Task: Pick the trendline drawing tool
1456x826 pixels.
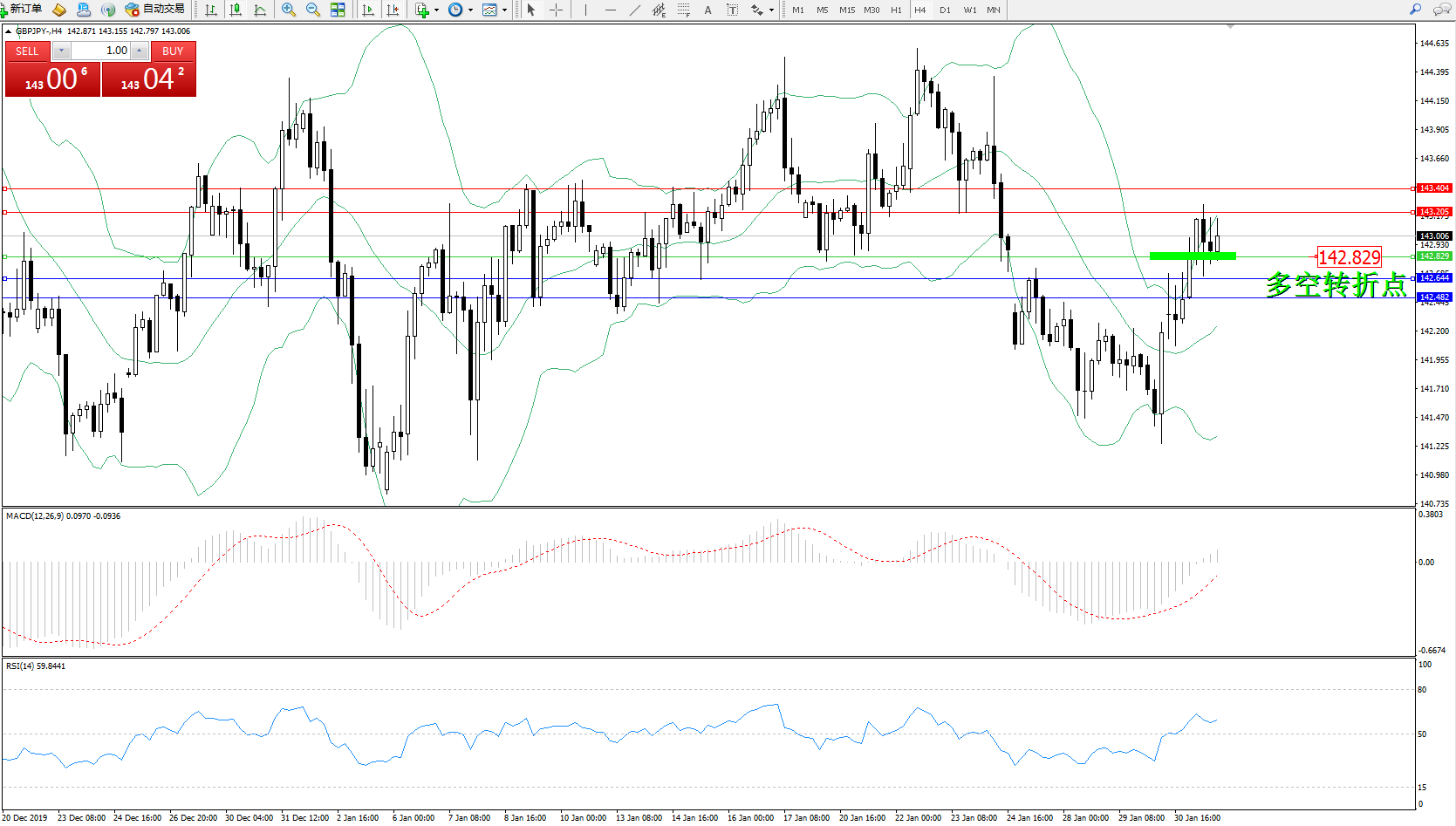Action: pos(634,10)
